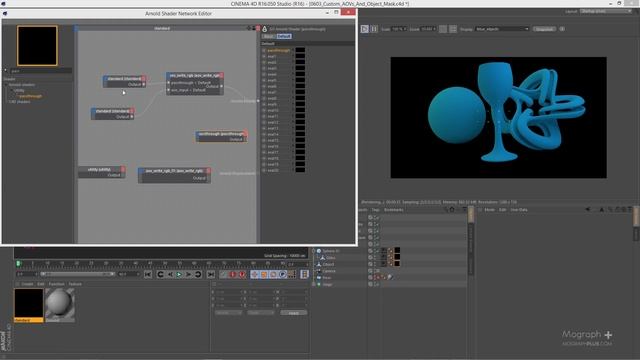This screenshot has width=640, height=360.
Task: Toggle visibility dots for Camera object
Action: pos(376,271)
